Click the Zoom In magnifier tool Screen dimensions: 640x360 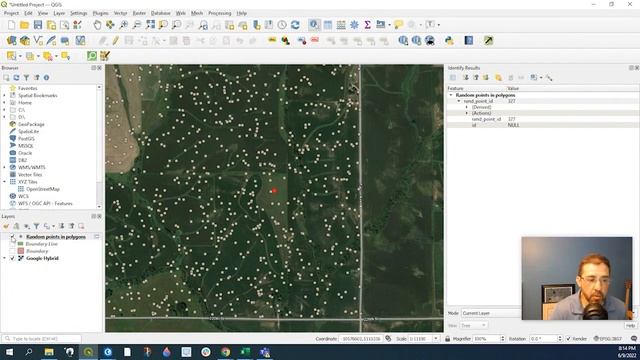123,25
